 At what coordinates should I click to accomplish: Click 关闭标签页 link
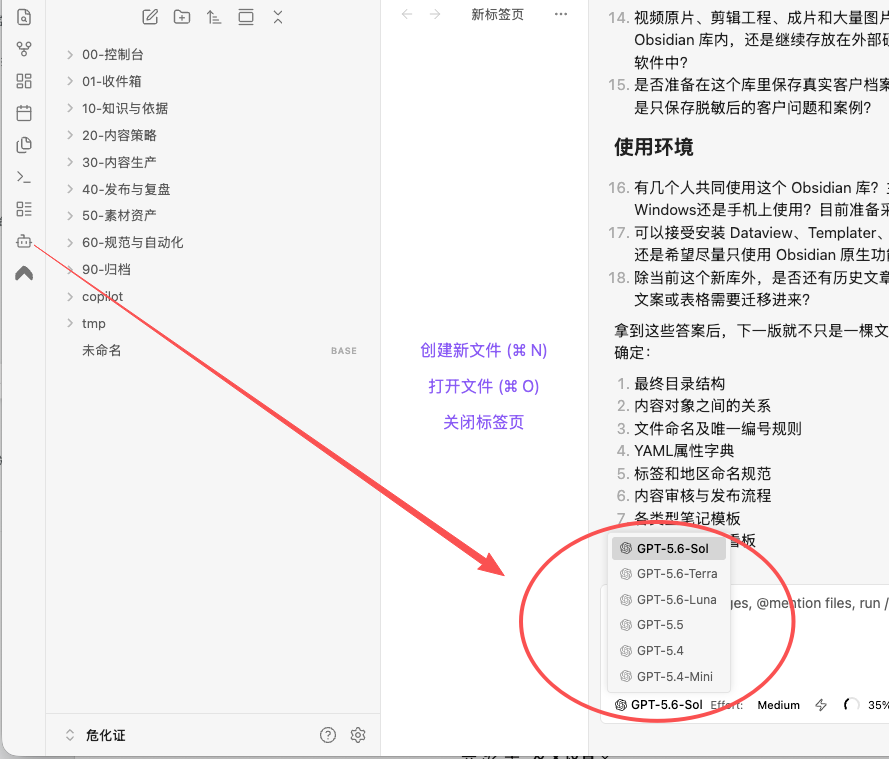pyautogui.click(x=483, y=422)
